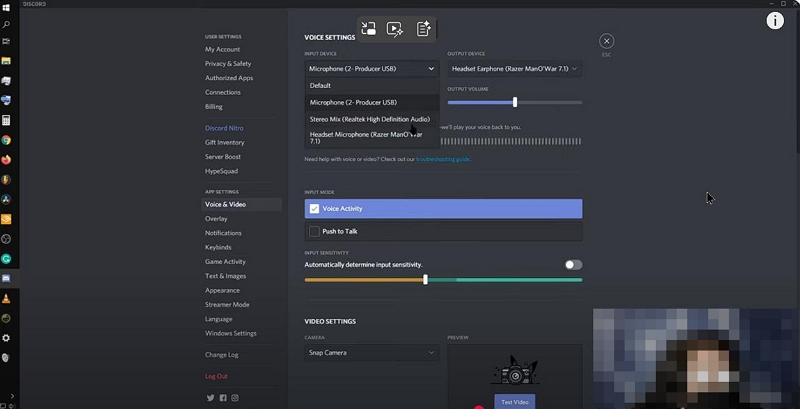800x409 pixels.
Task: Open Discord's Instagram page icon
Action: (x=235, y=398)
